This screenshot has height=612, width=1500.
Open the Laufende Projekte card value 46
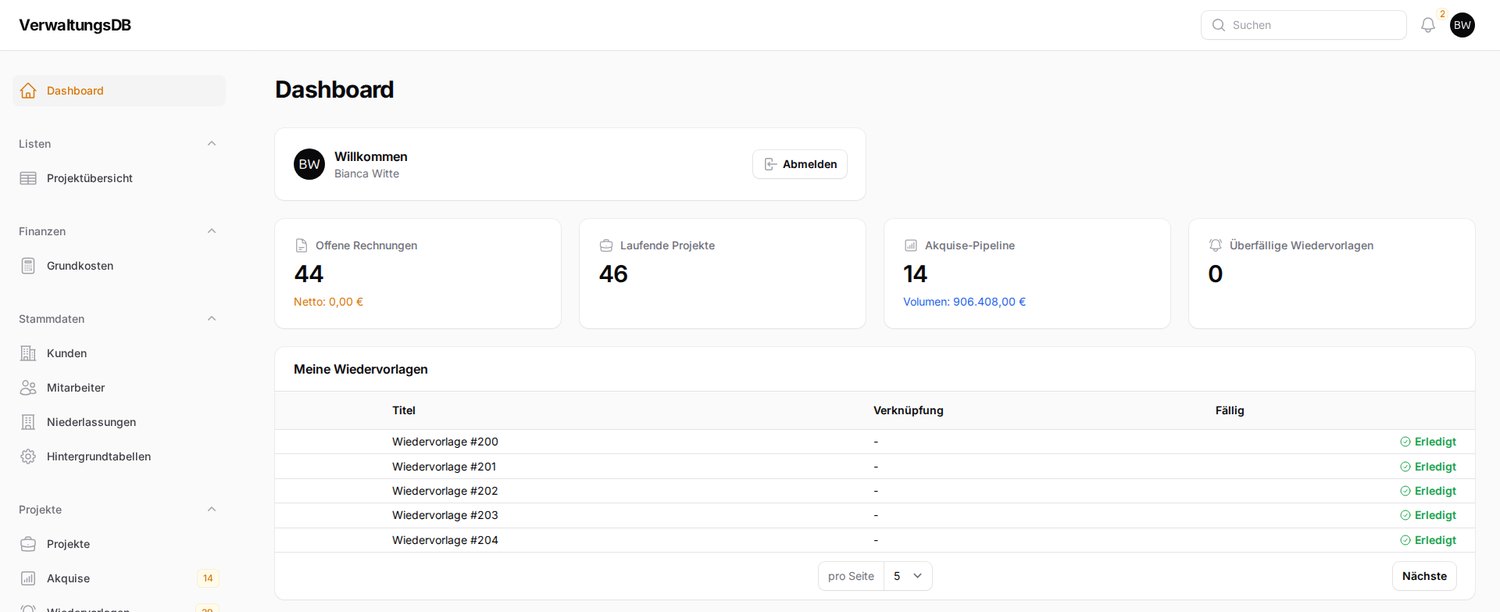pos(613,274)
